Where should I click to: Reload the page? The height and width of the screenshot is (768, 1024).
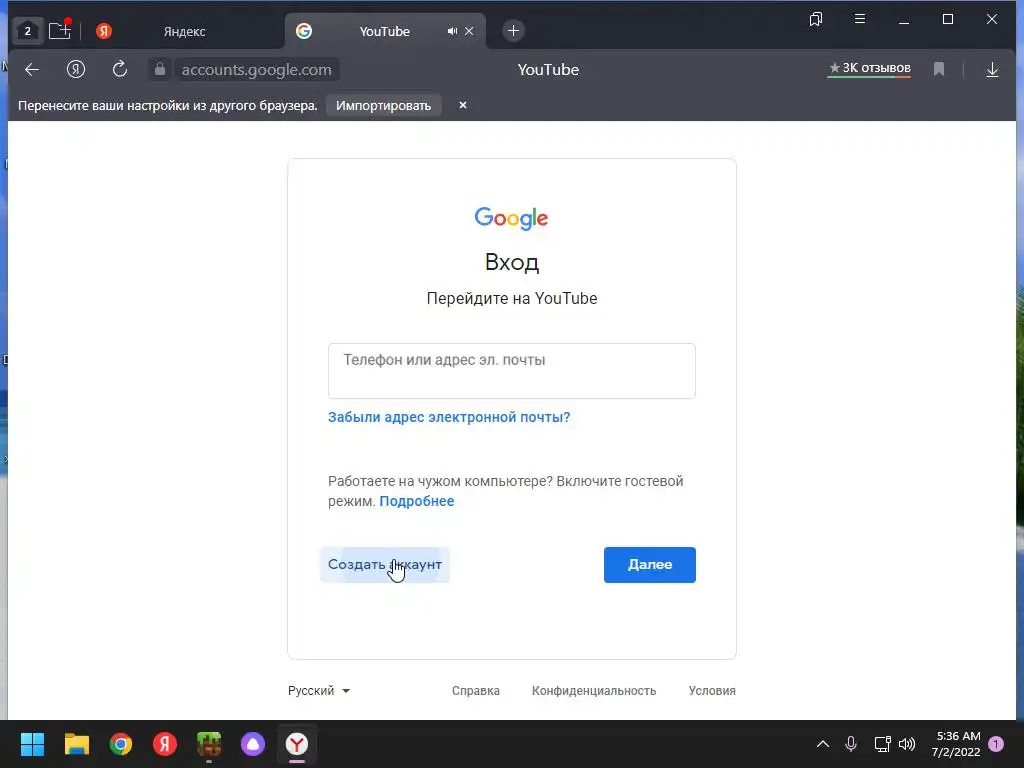pos(120,69)
